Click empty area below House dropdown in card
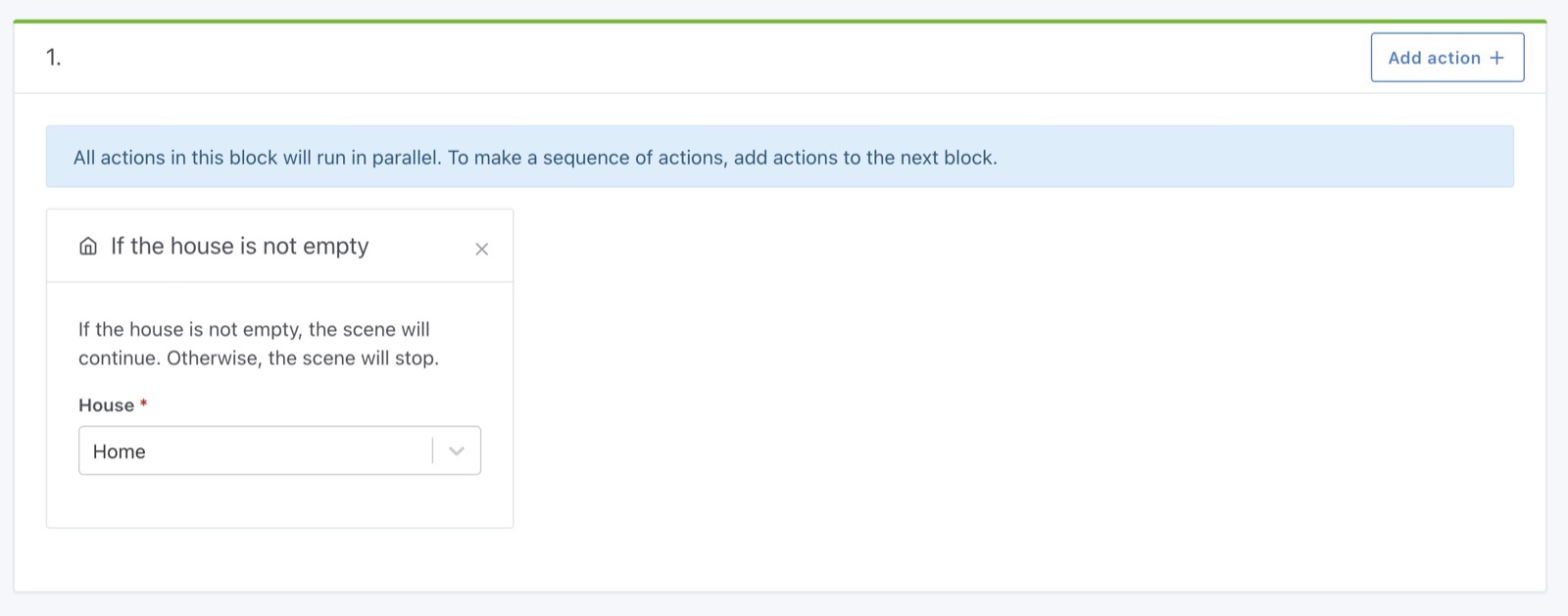This screenshot has width=1568, height=616. (279, 501)
